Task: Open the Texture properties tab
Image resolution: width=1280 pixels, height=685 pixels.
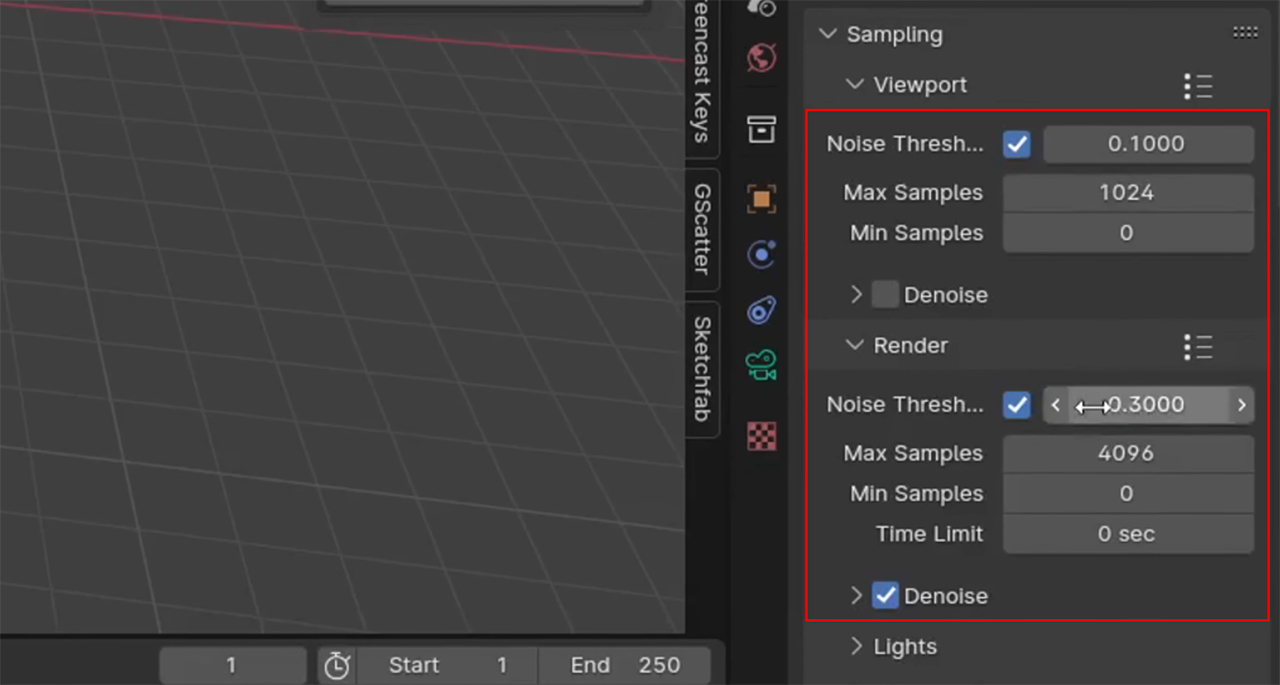Action: 760,436
